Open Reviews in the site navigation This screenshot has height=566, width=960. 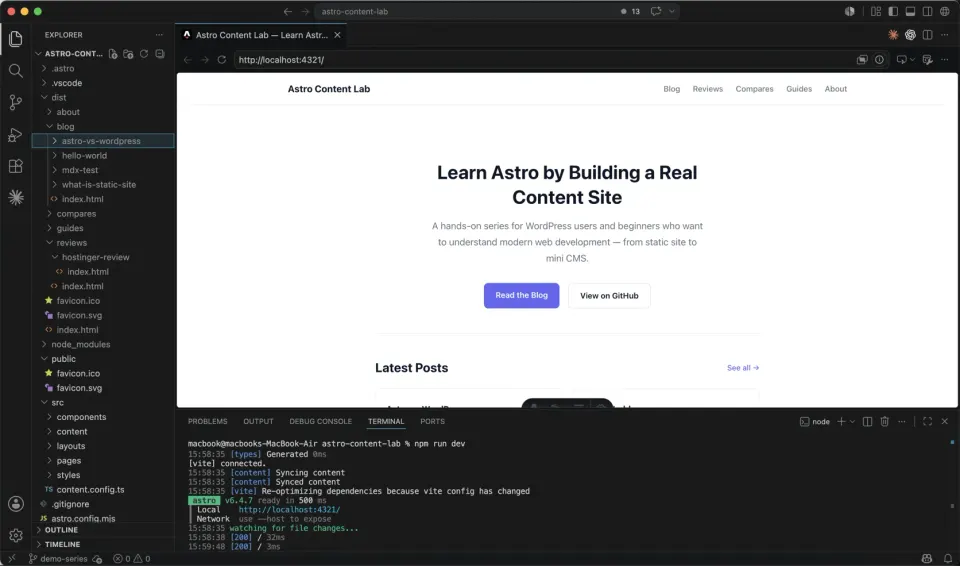[x=708, y=89]
